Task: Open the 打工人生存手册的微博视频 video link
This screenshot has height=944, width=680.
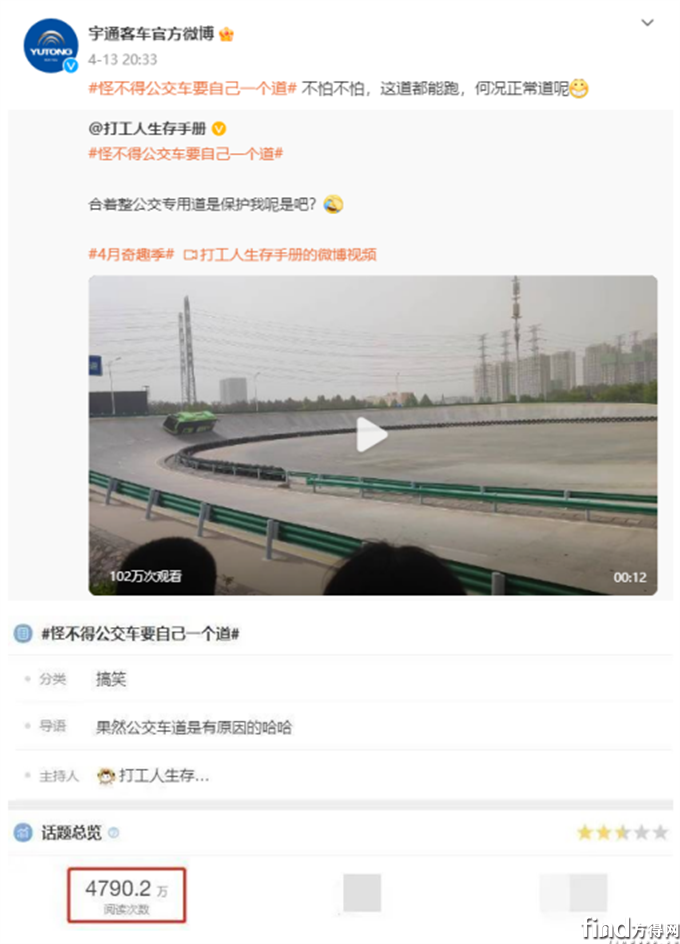Action: 280,255
